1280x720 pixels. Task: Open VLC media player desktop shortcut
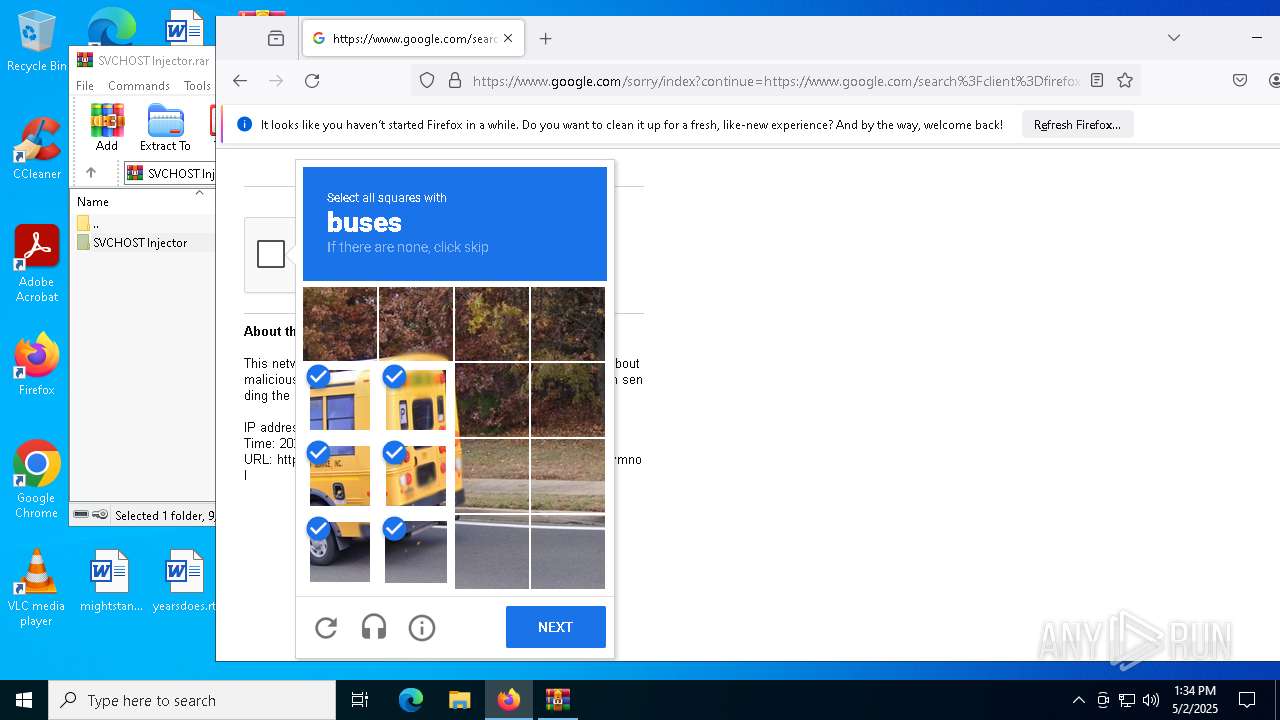tap(36, 588)
